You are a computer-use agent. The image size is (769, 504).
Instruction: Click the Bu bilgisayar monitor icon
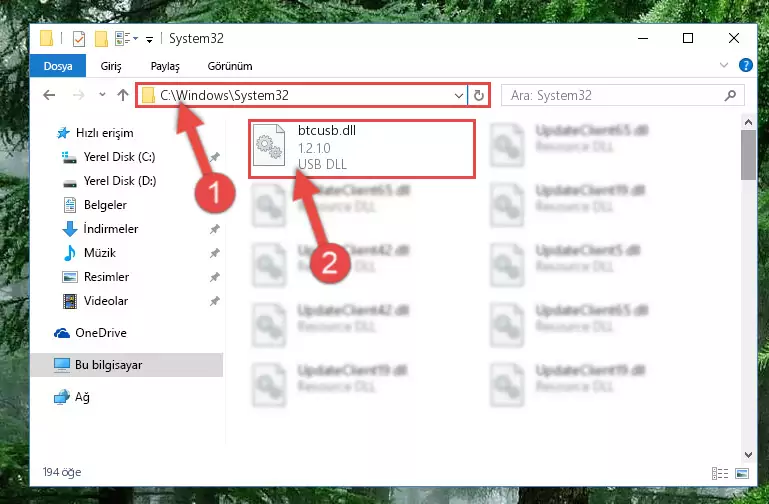click(62, 365)
